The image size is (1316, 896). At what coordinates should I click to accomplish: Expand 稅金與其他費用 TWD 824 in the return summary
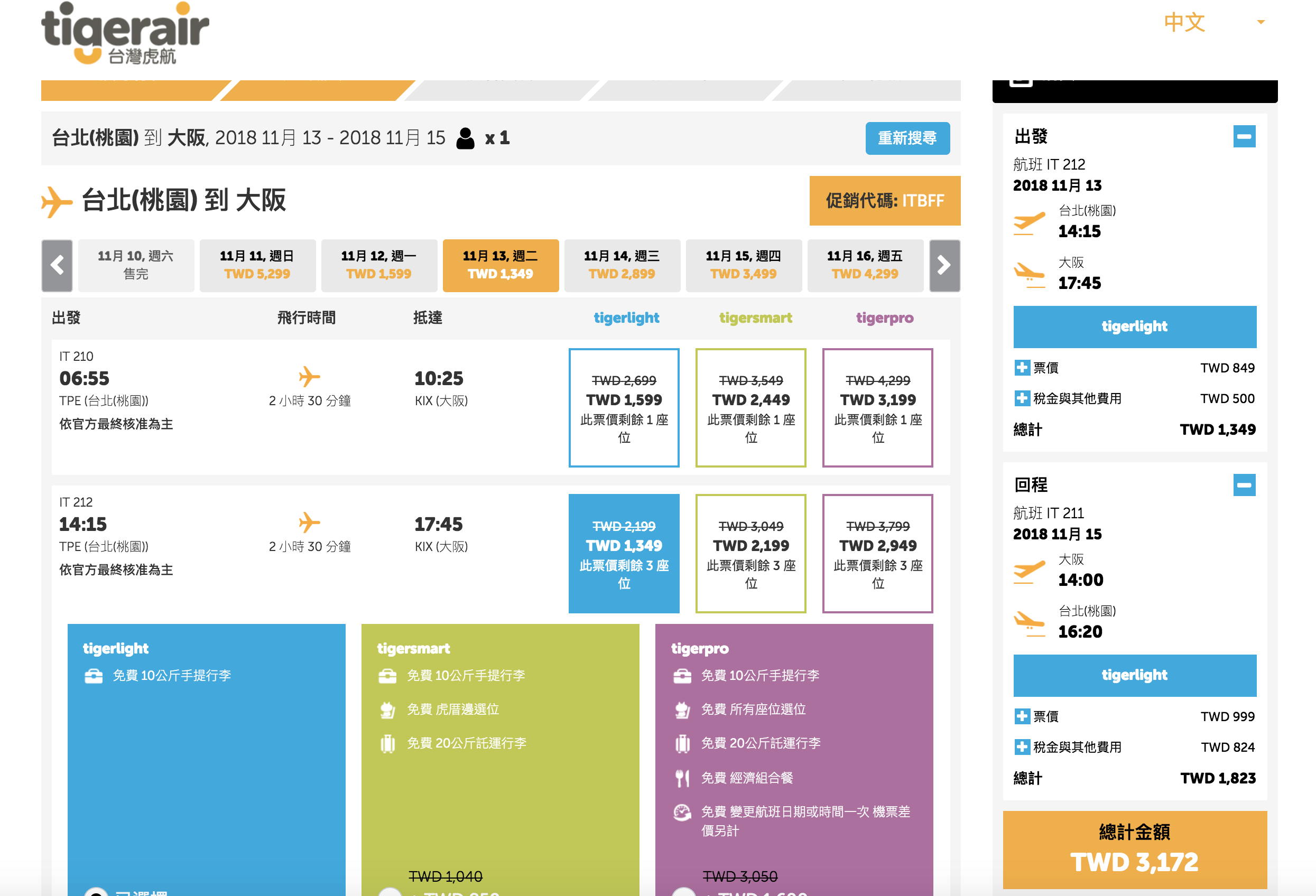(1022, 747)
